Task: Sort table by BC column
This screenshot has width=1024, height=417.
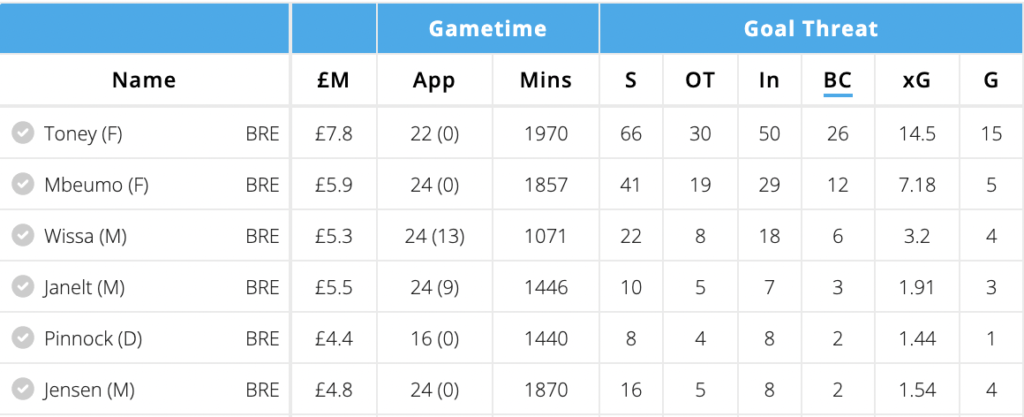Action: (837, 80)
